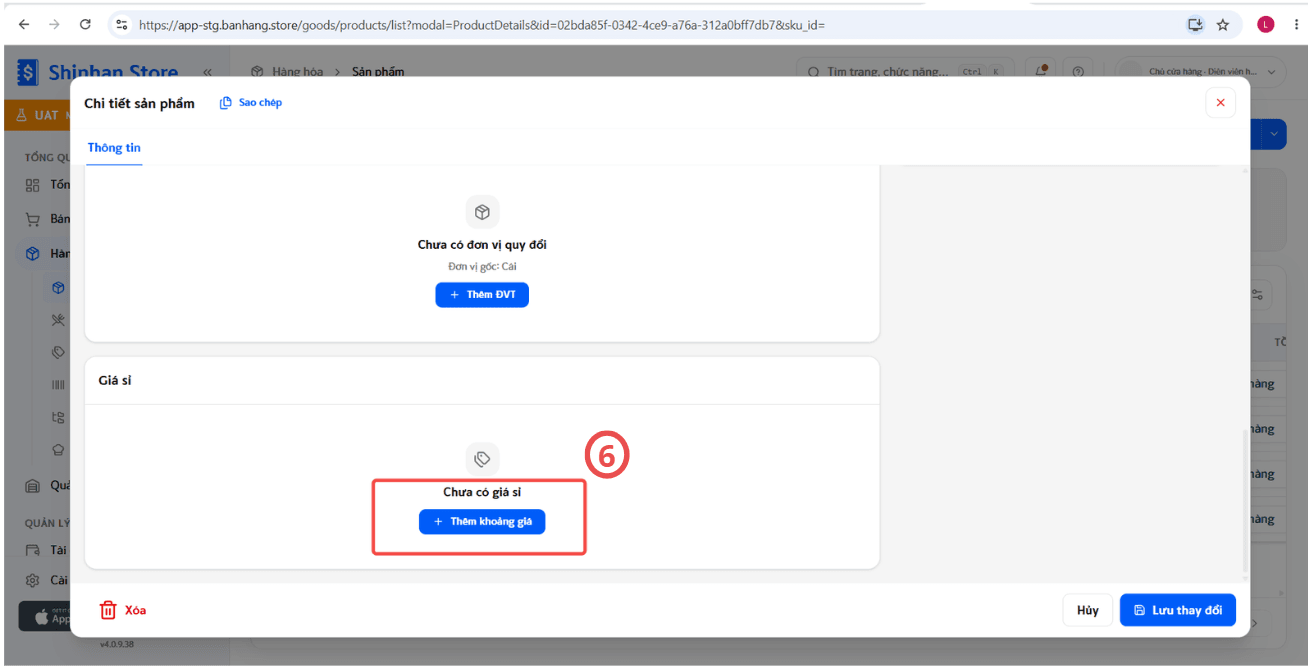Click the "Đơn vị gốc: Cái" text
This screenshot has height=666, width=1308.
(482, 267)
